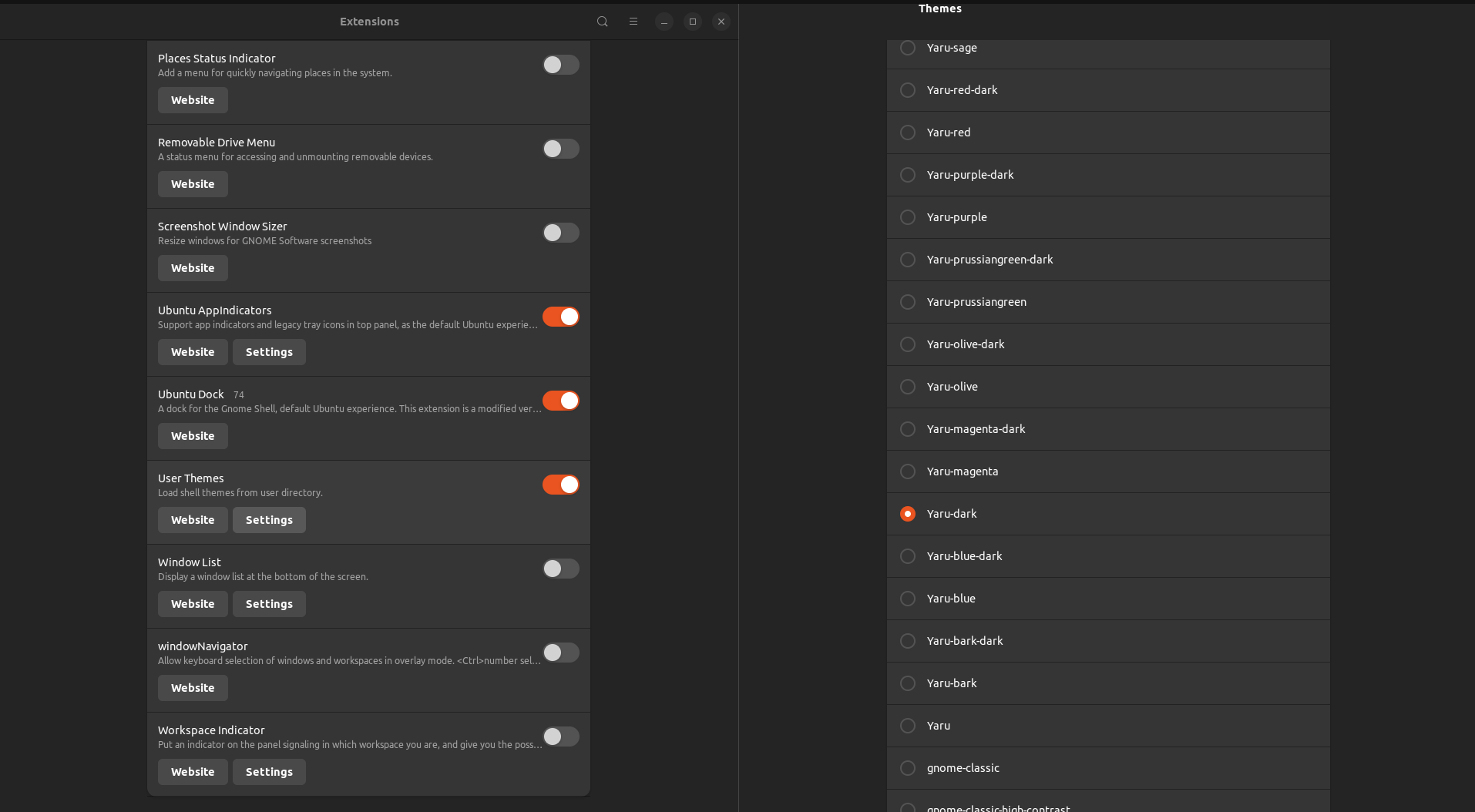Viewport: 1475px width, 812px height.
Task: Open Ubuntu AppIndicators Settings
Action: click(x=269, y=352)
